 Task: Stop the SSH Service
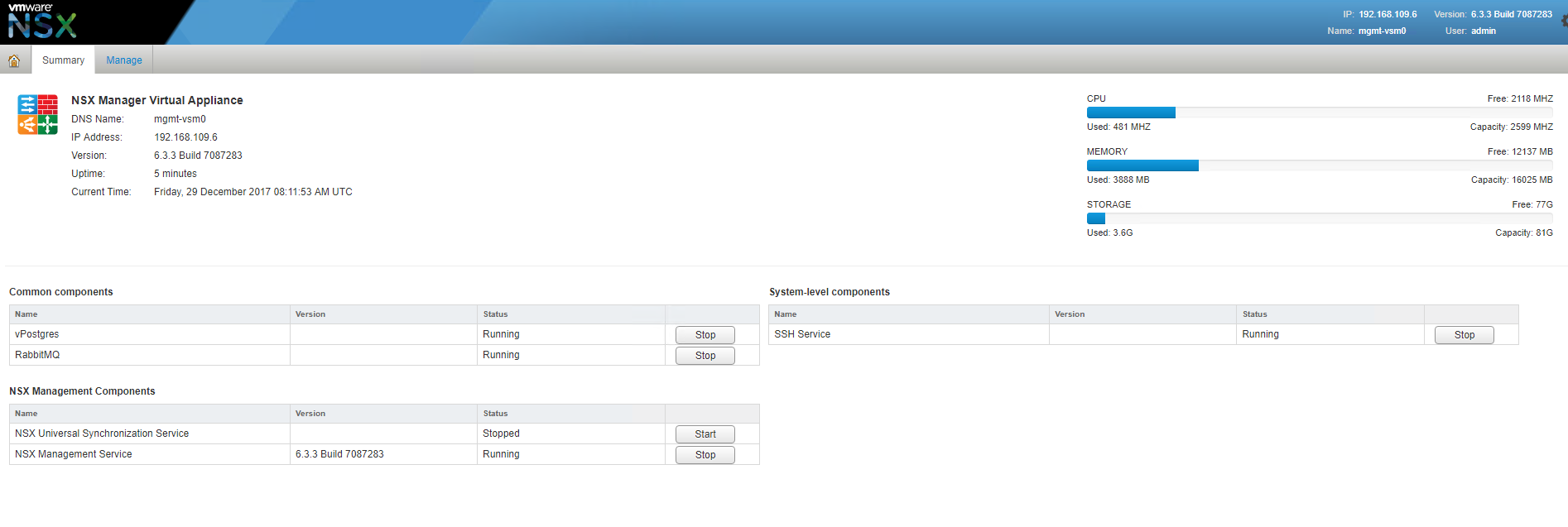tap(1464, 335)
